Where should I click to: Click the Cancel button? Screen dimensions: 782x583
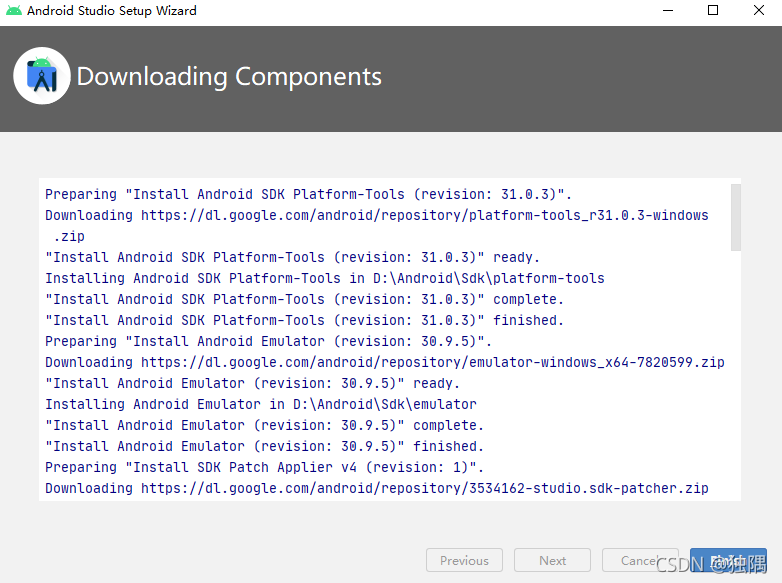[x=640, y=561]
